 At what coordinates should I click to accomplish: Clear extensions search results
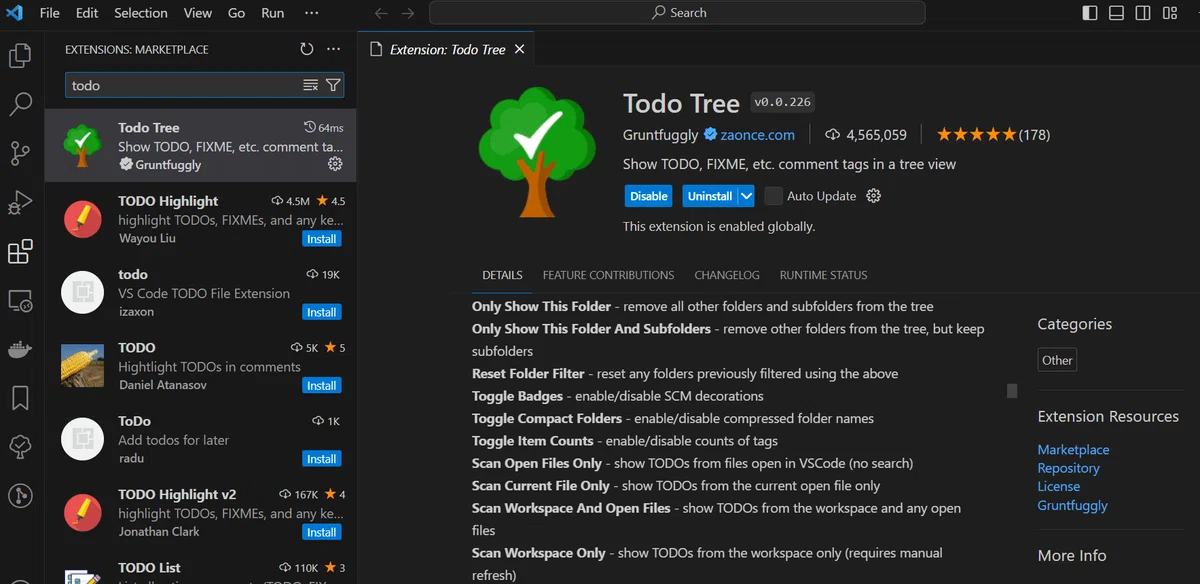pyautogui.click(x=311, y=85)
